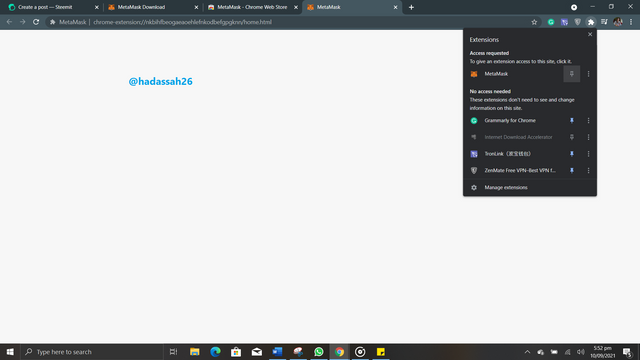
Task: Bookmark this page with the star icon
Action: point(534,22)
